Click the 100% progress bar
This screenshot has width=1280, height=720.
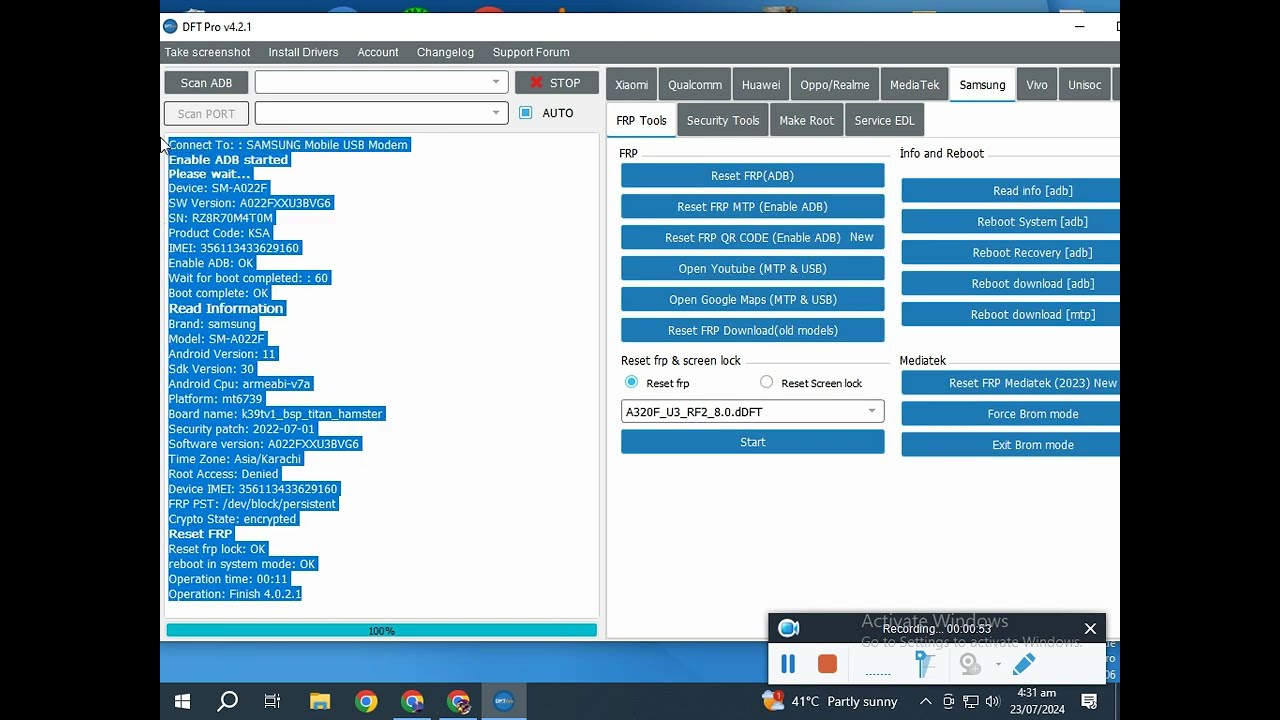click(x=381, y=631)
